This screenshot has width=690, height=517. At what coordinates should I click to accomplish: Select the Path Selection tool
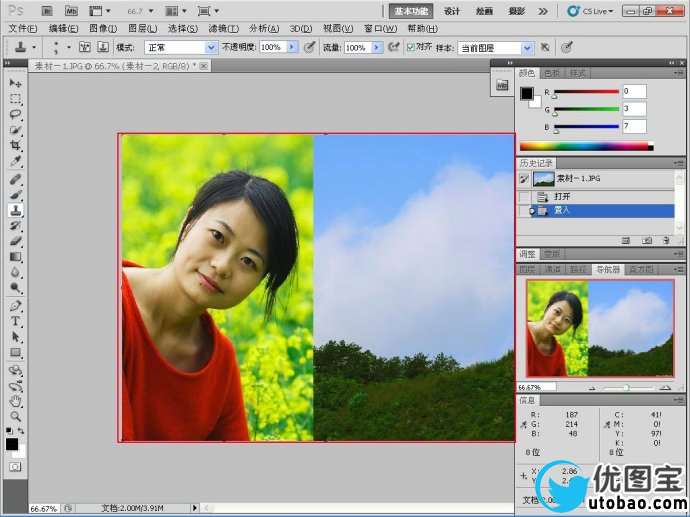(15, 337)
